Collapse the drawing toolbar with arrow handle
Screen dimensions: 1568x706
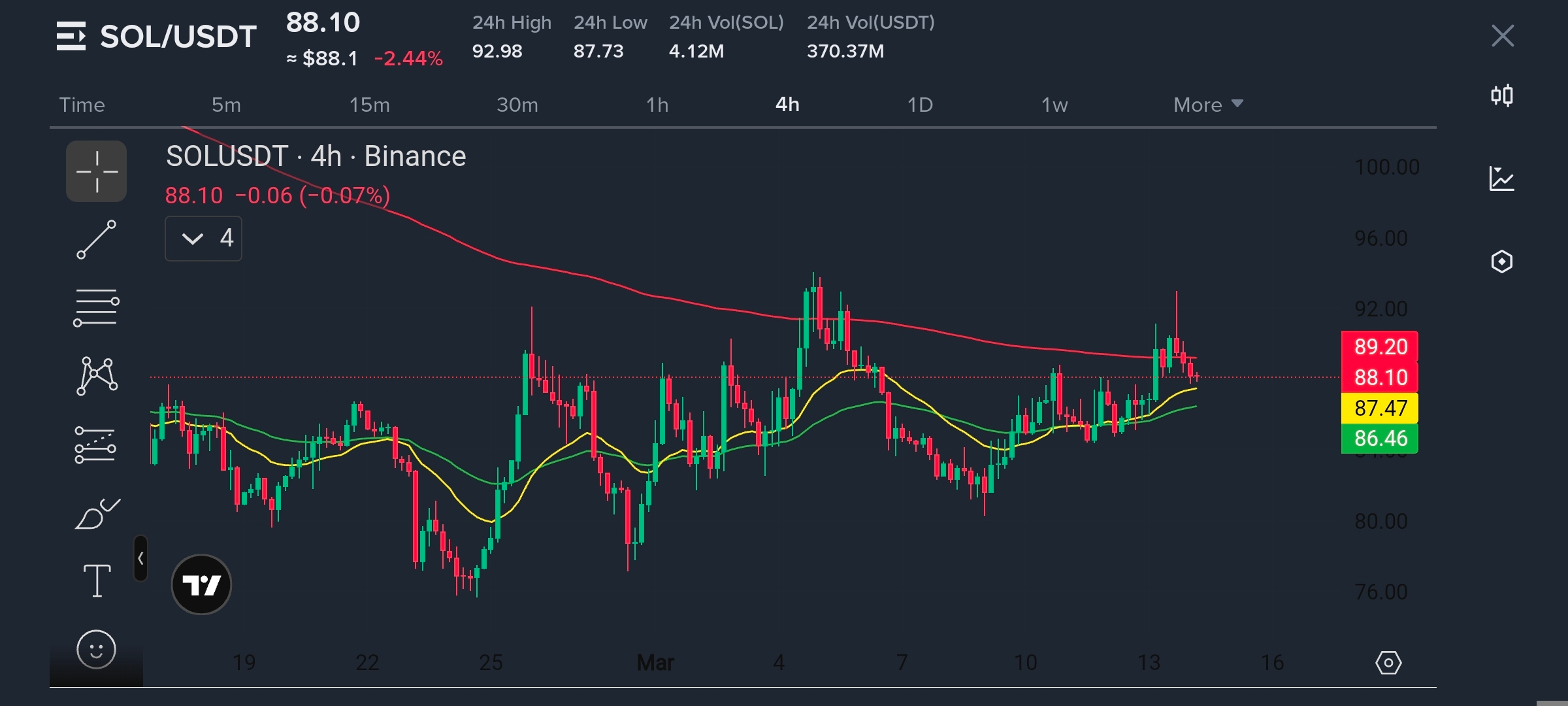[x=140, y=558]
